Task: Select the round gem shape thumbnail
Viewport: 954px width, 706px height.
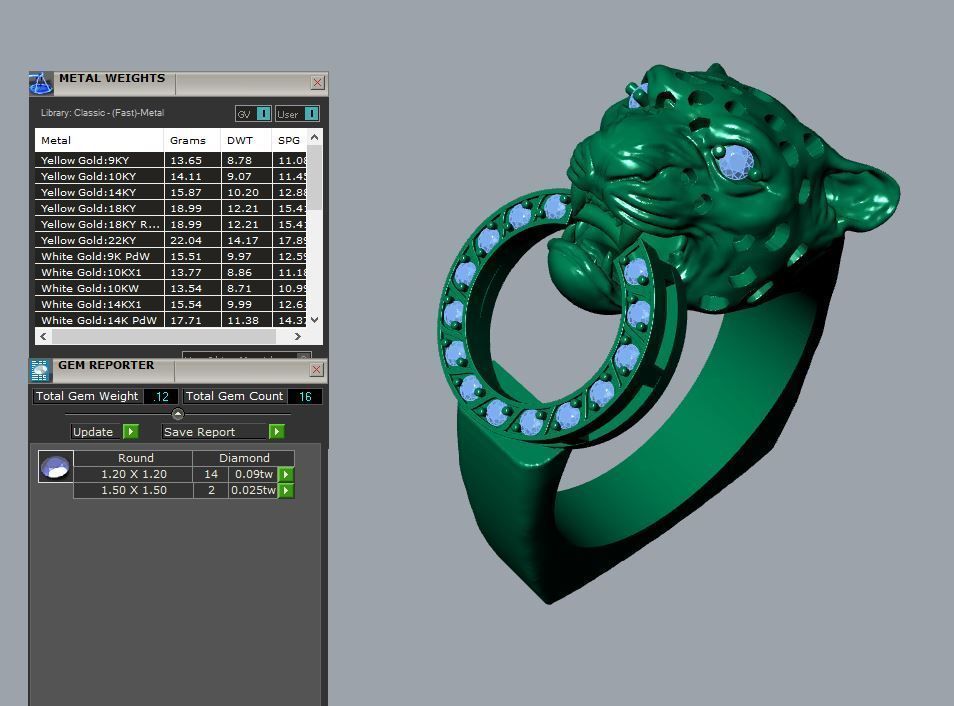Action: tap(55, 467)
